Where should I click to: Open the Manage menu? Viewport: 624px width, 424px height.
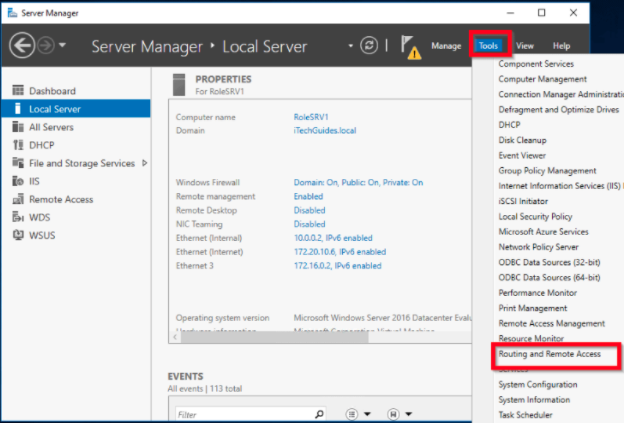coord(446,46)
